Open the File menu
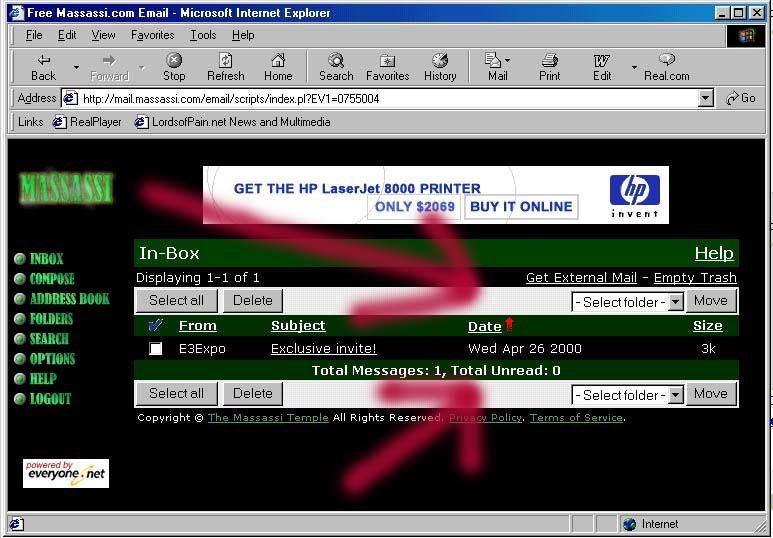Viewport: 773px width, 538px height. click(34, 35)
